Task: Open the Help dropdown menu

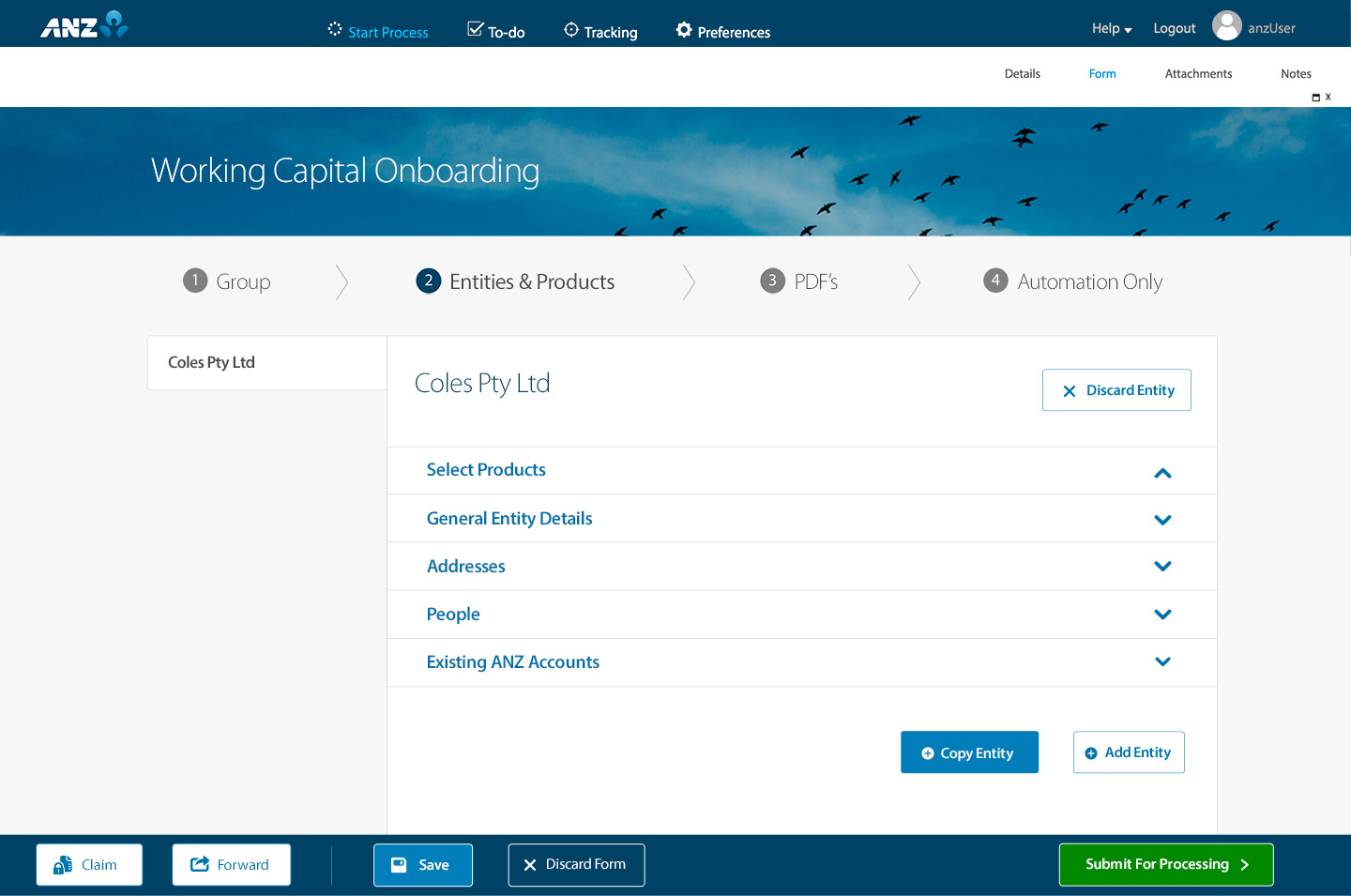Action: (x=1111, y=28)
